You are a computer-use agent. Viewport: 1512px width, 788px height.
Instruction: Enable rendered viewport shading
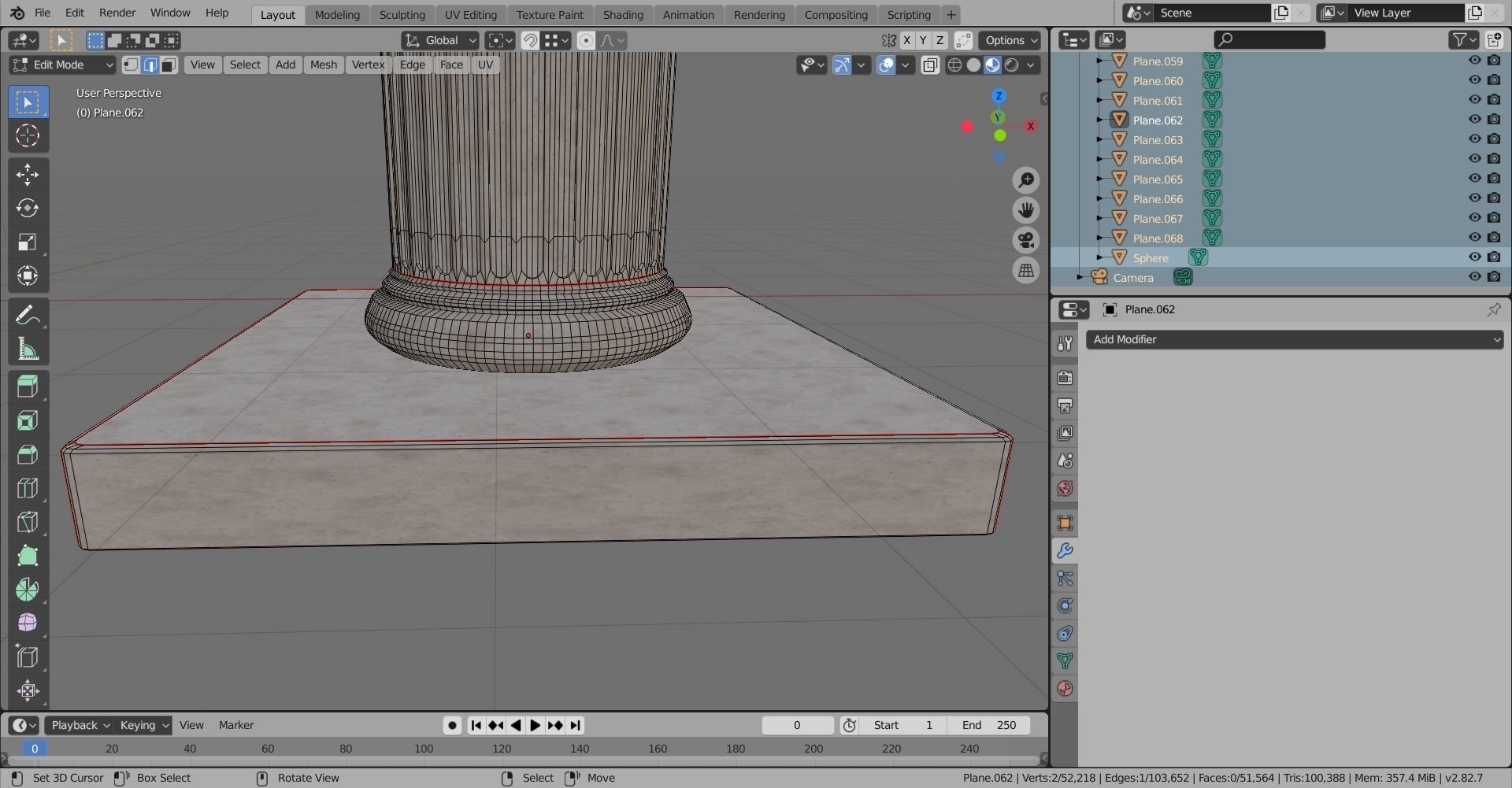pyautogui.click(x=1012, y=65)
